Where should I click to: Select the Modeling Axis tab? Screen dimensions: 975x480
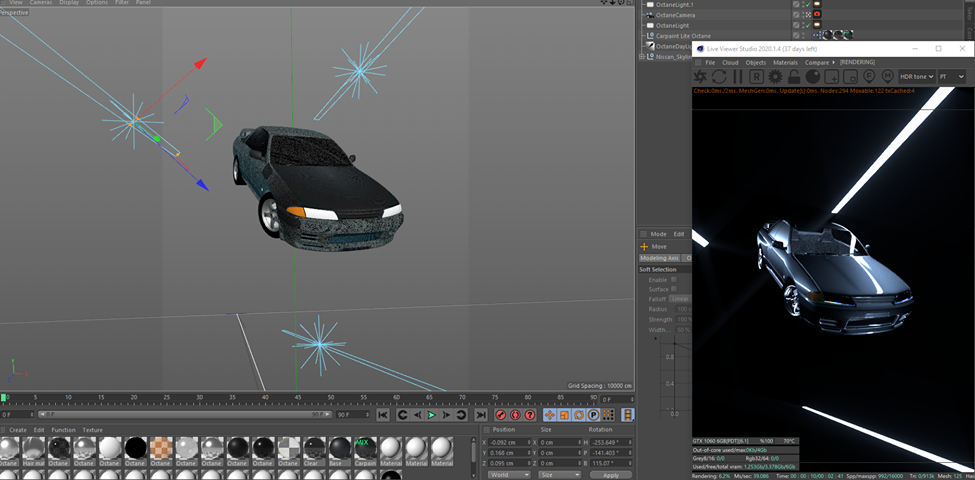pos(660,257)
